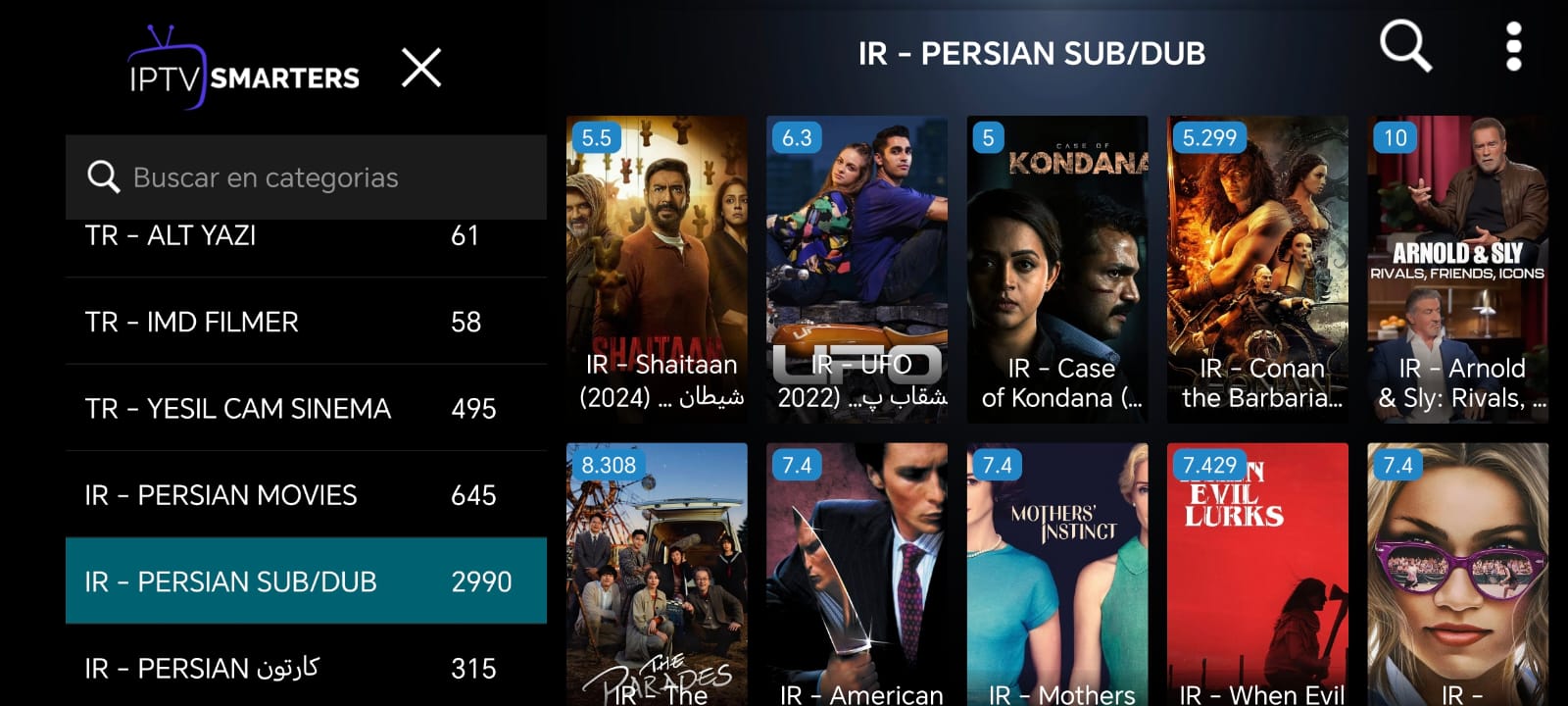
Task: Close the category sidebar with X
Action: (x=421, y=68)
